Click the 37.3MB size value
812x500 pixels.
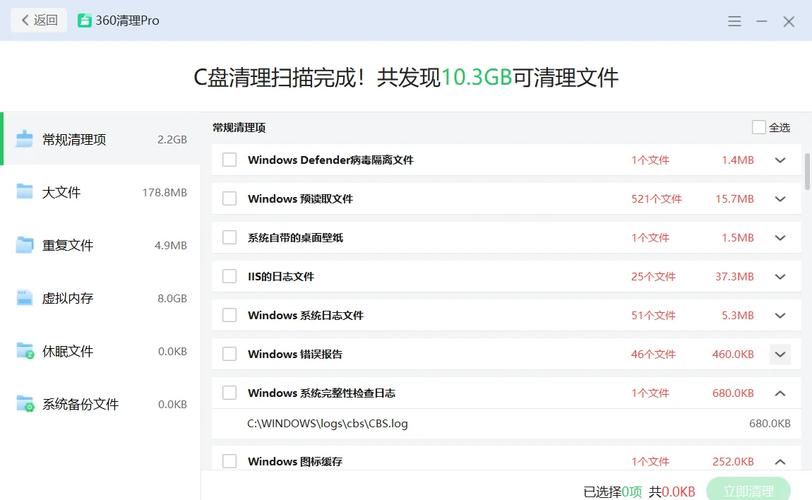pos(734,276)
